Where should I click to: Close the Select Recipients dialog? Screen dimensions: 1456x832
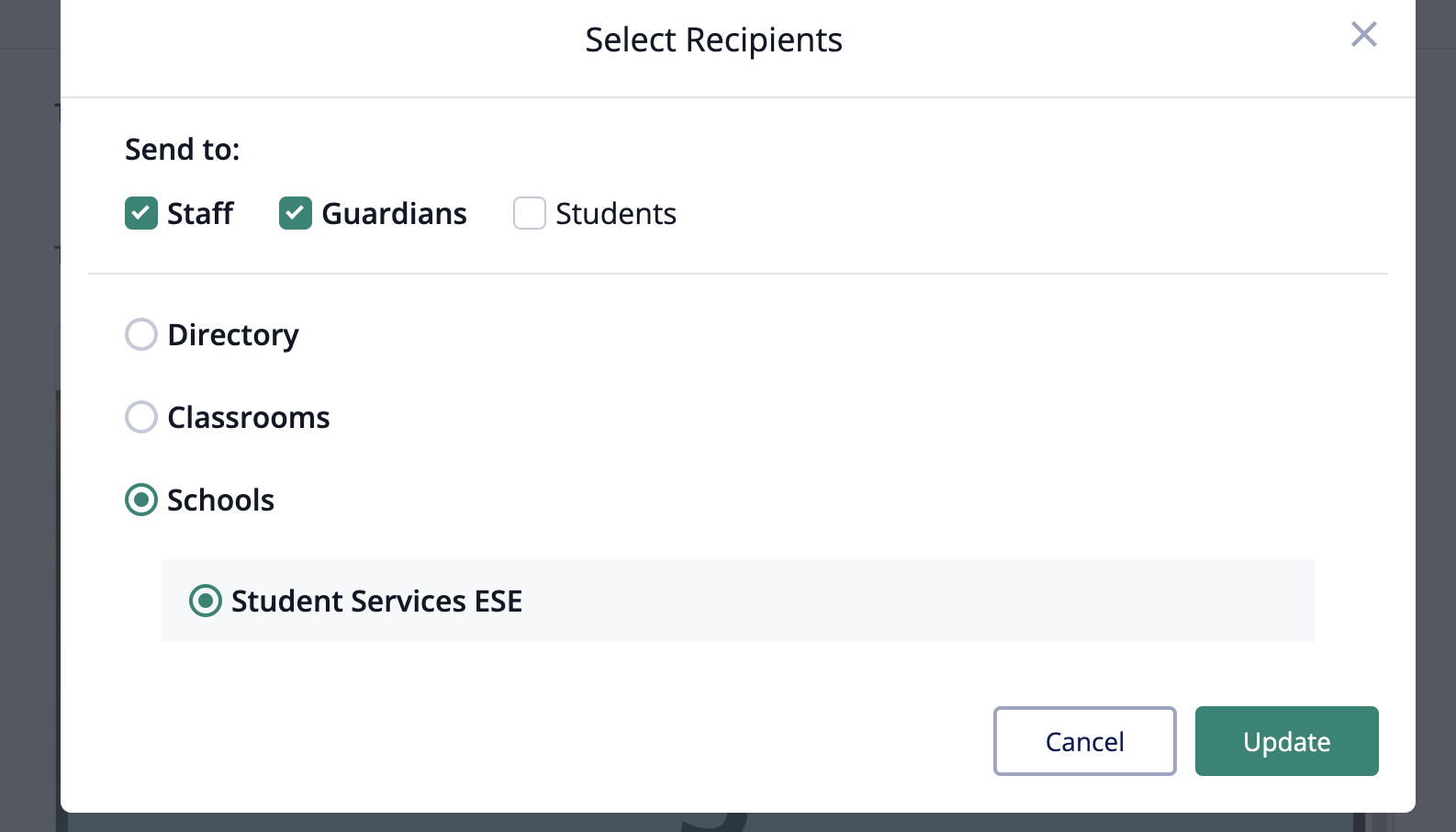click(1363, 35)
